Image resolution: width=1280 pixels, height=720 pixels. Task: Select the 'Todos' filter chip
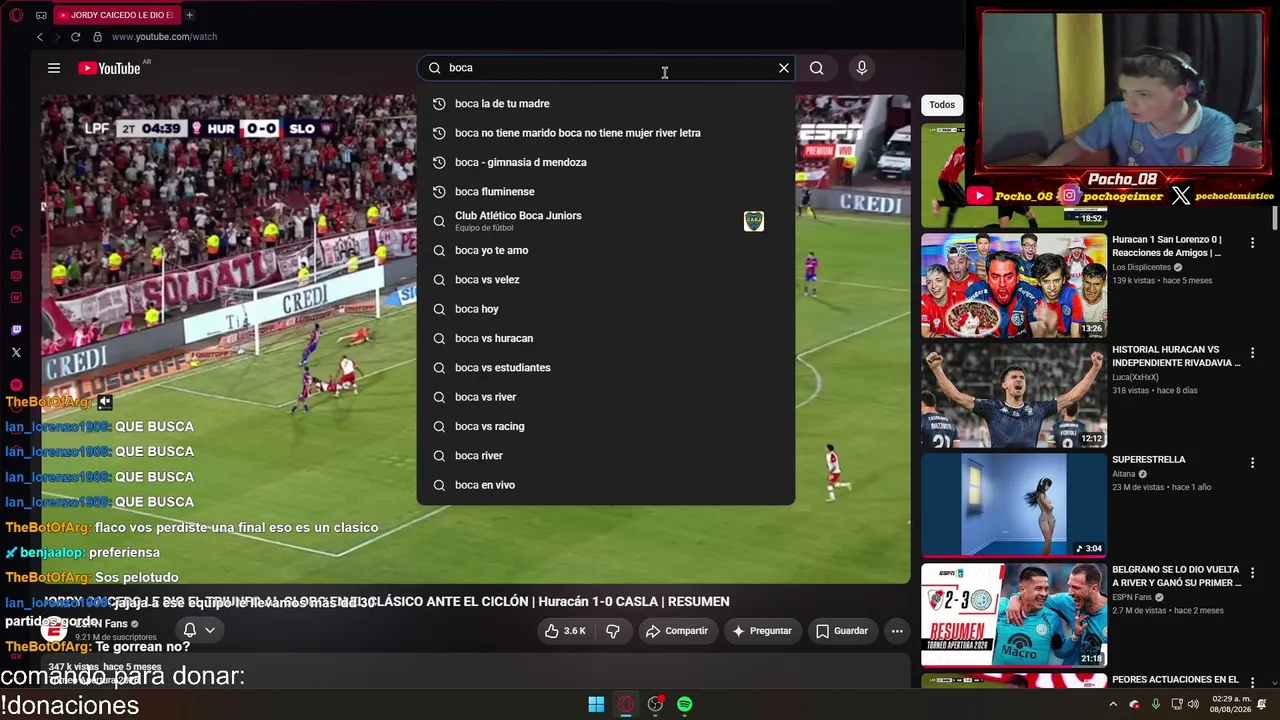pyautogui.click(x=942, y=104)
